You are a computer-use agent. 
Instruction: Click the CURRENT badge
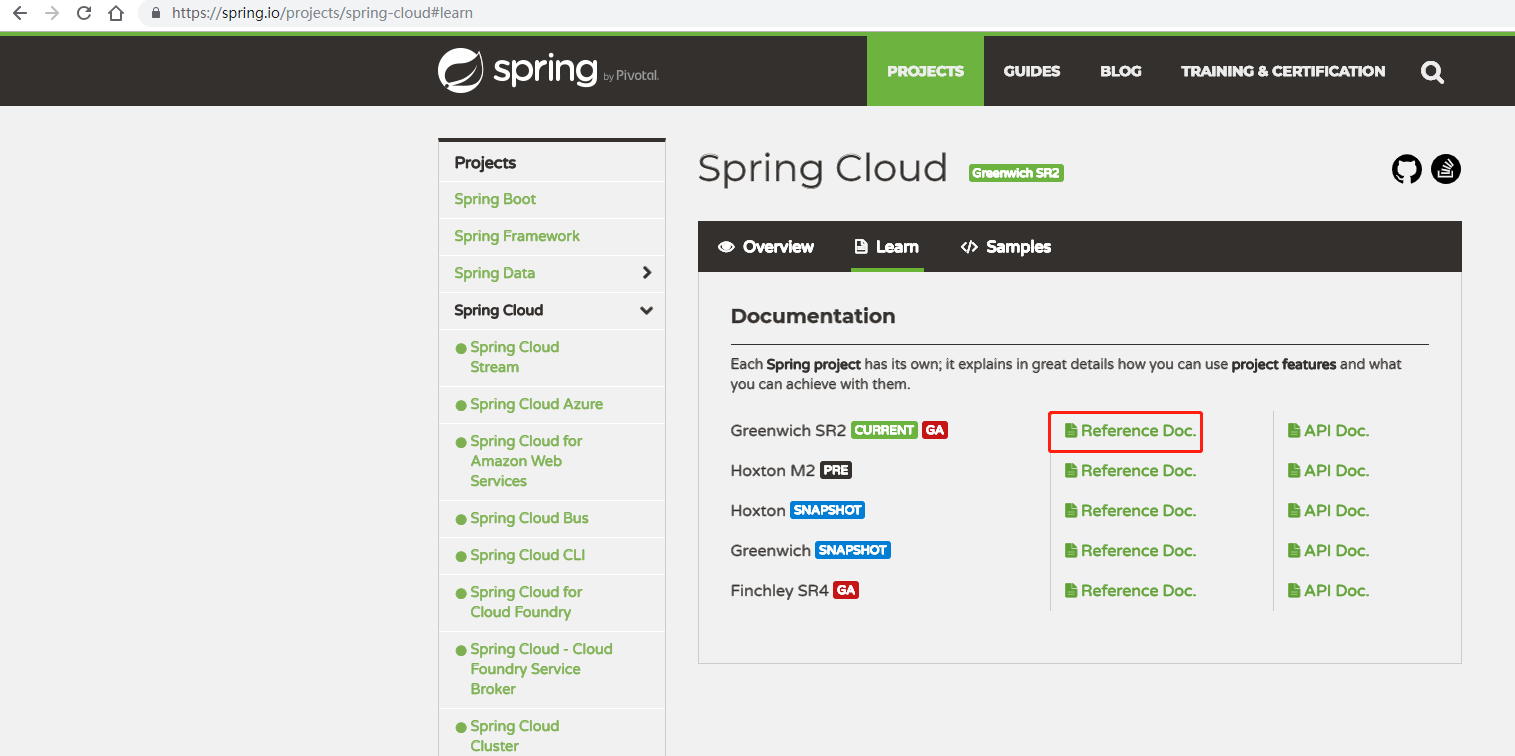tap(884, 430)
